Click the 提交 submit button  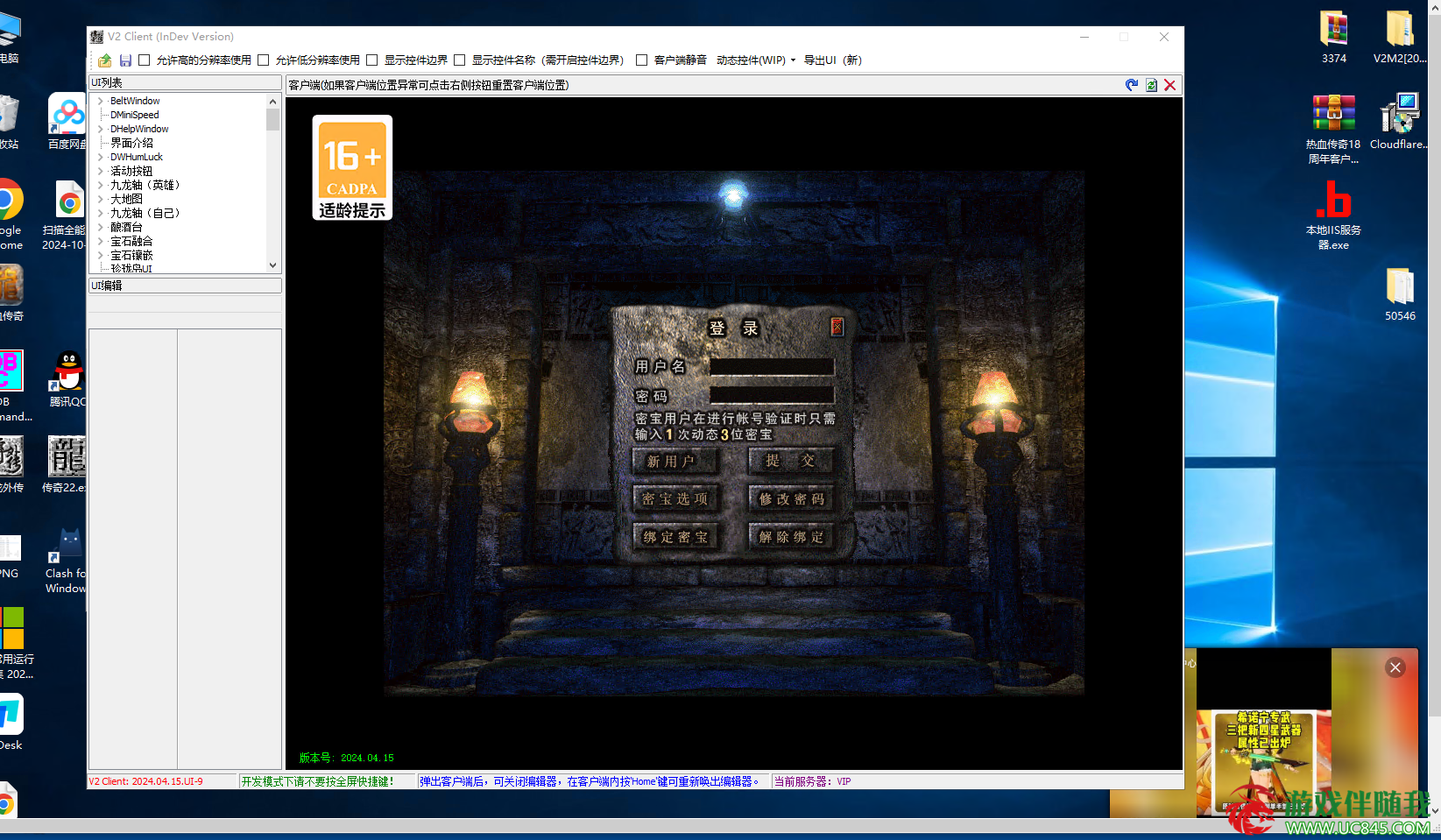(791, 461)
